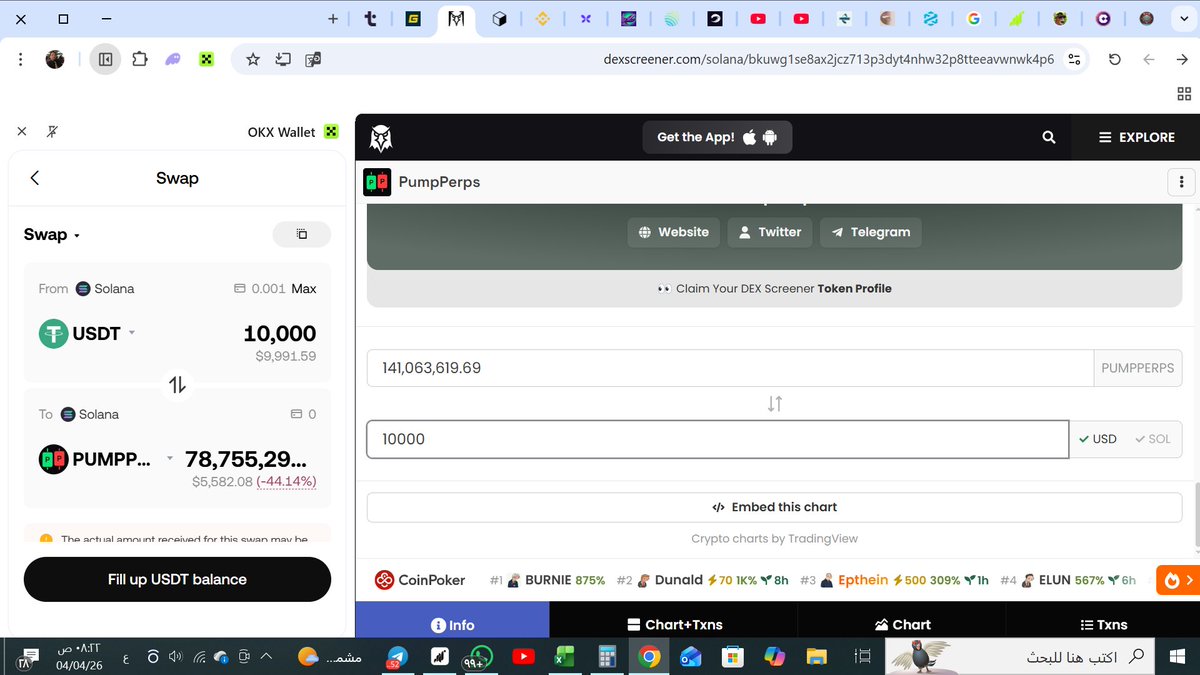
Task: Open the EXPLORE menu
Action: tap(1136, 137)
